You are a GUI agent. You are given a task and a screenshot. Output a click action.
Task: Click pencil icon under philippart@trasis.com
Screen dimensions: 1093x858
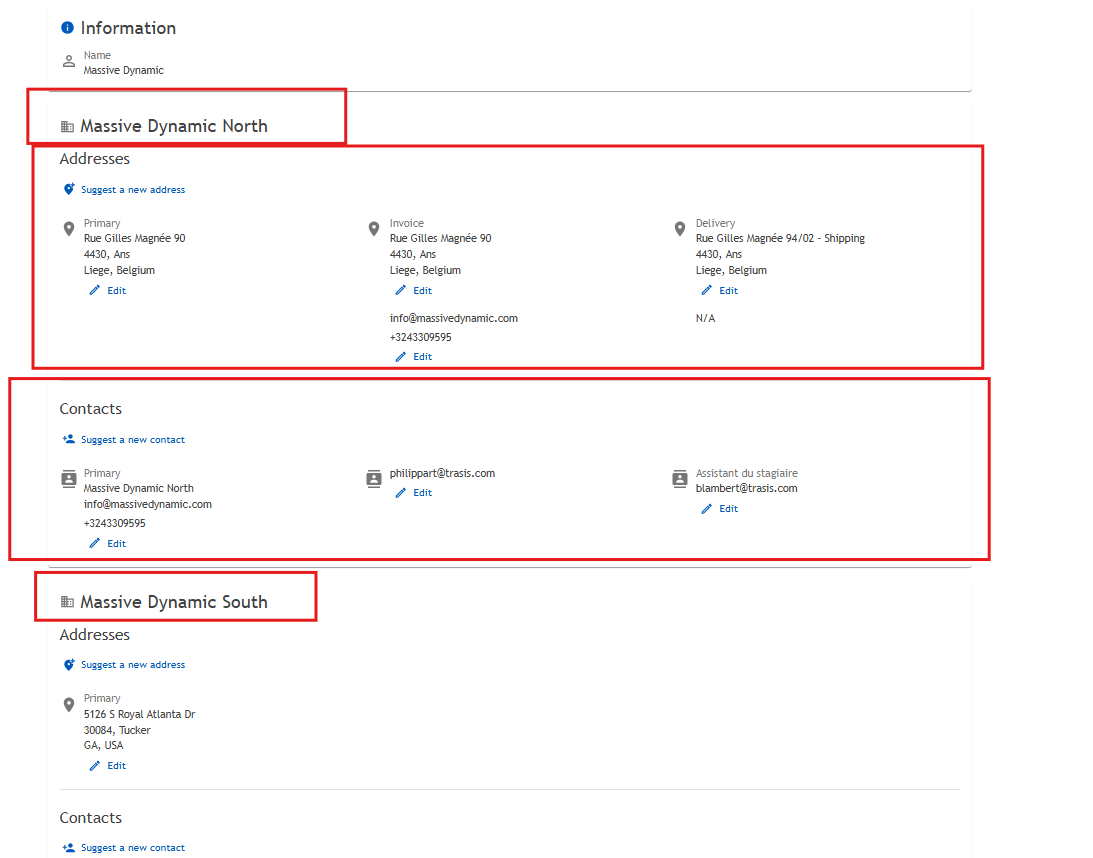pyautogui.click(x=400, y=493)
